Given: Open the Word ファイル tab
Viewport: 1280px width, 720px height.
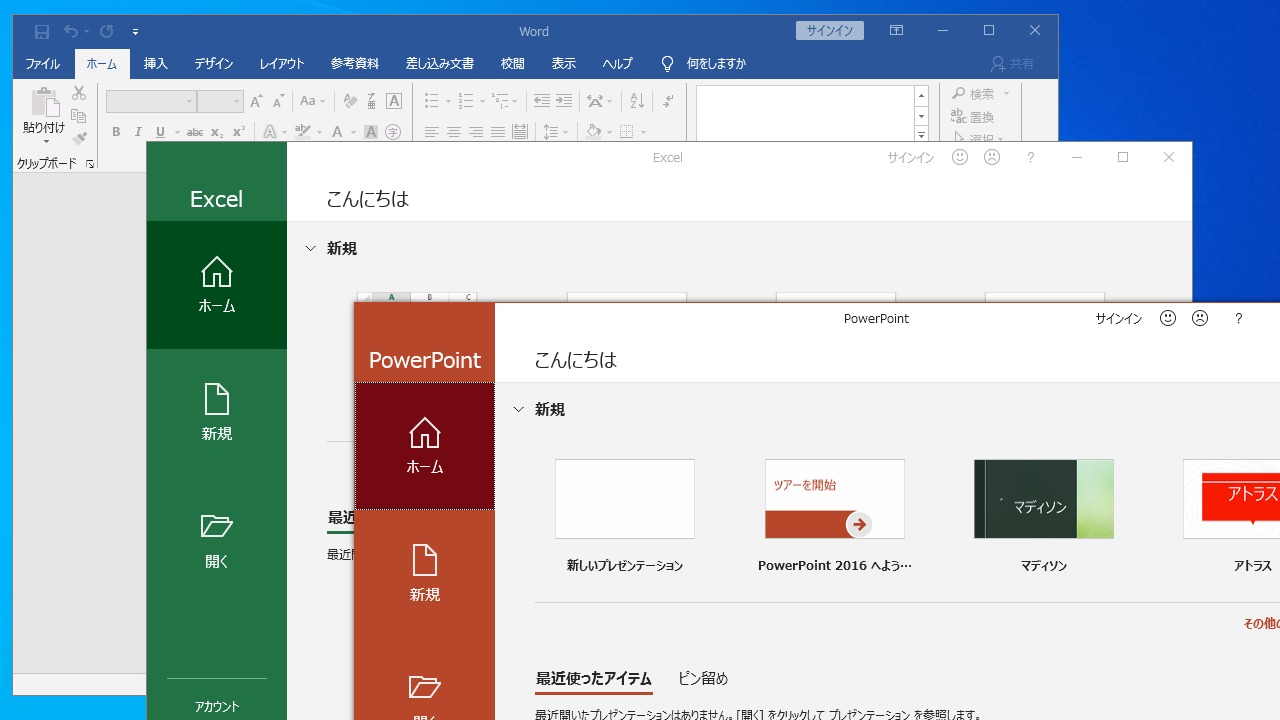Looking at the screenshot, I should (42, 63).
